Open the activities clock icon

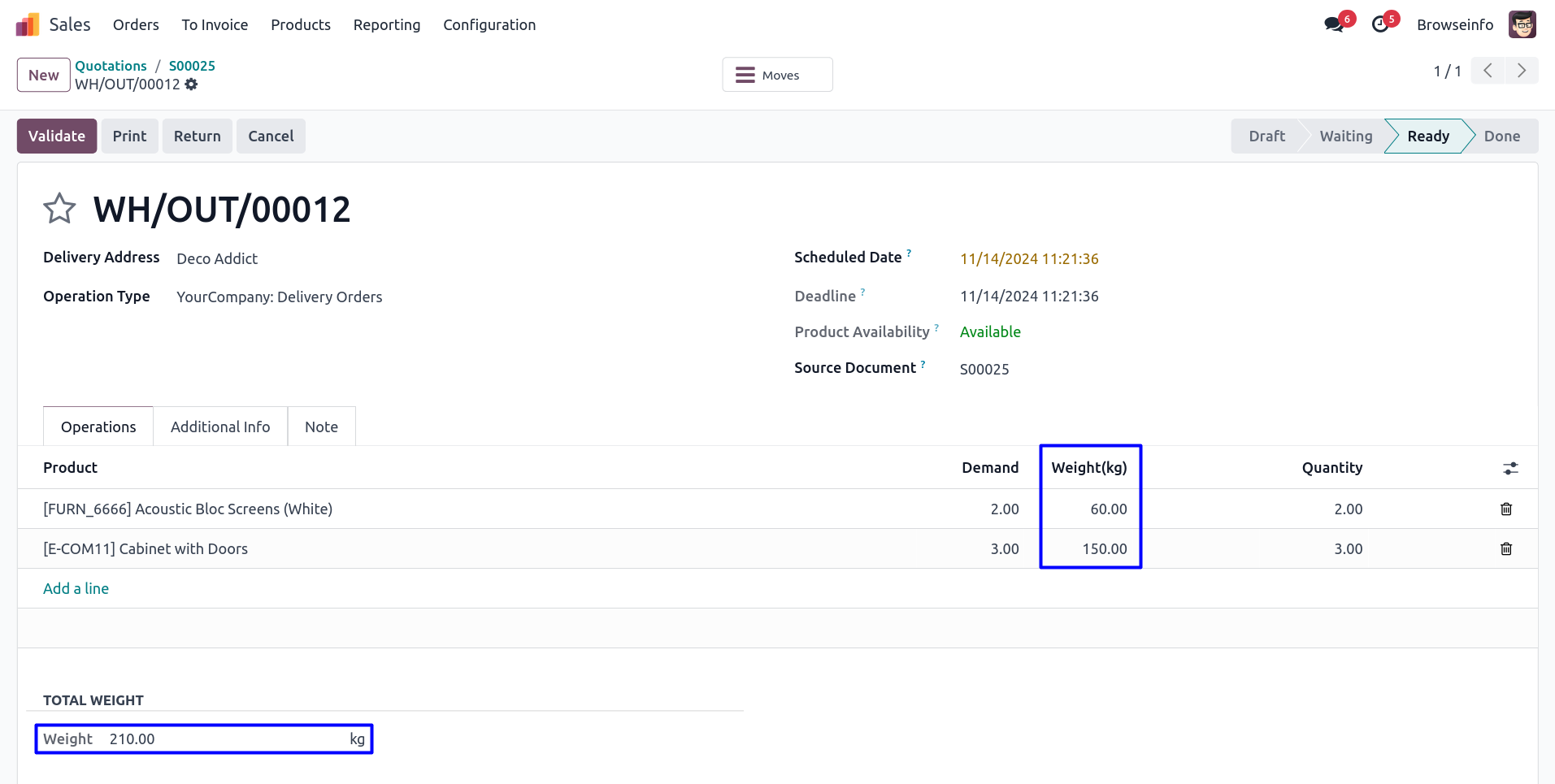(x=1380, y=25)
